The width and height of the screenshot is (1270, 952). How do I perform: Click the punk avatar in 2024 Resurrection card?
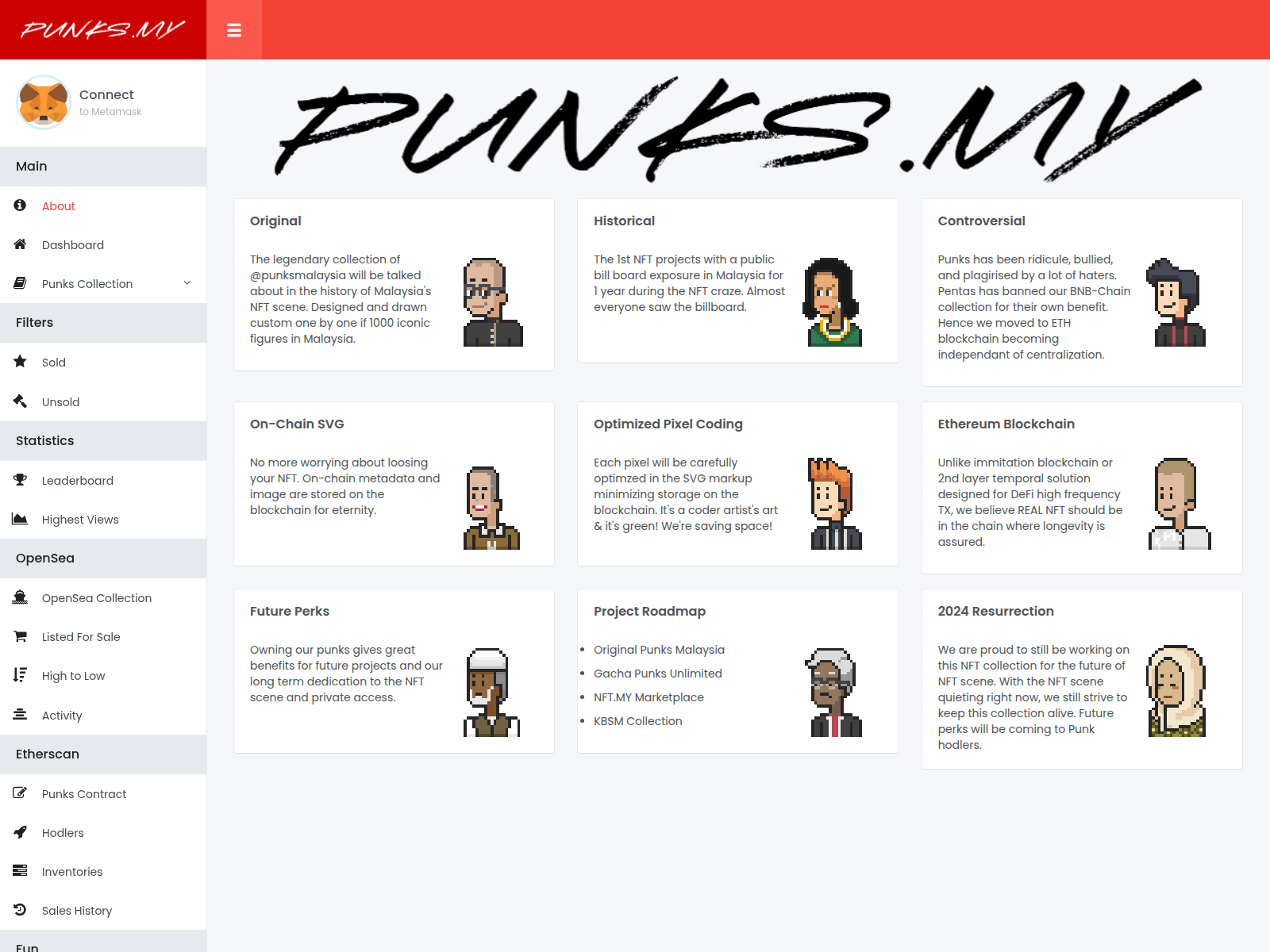[x=1176, y=691]
